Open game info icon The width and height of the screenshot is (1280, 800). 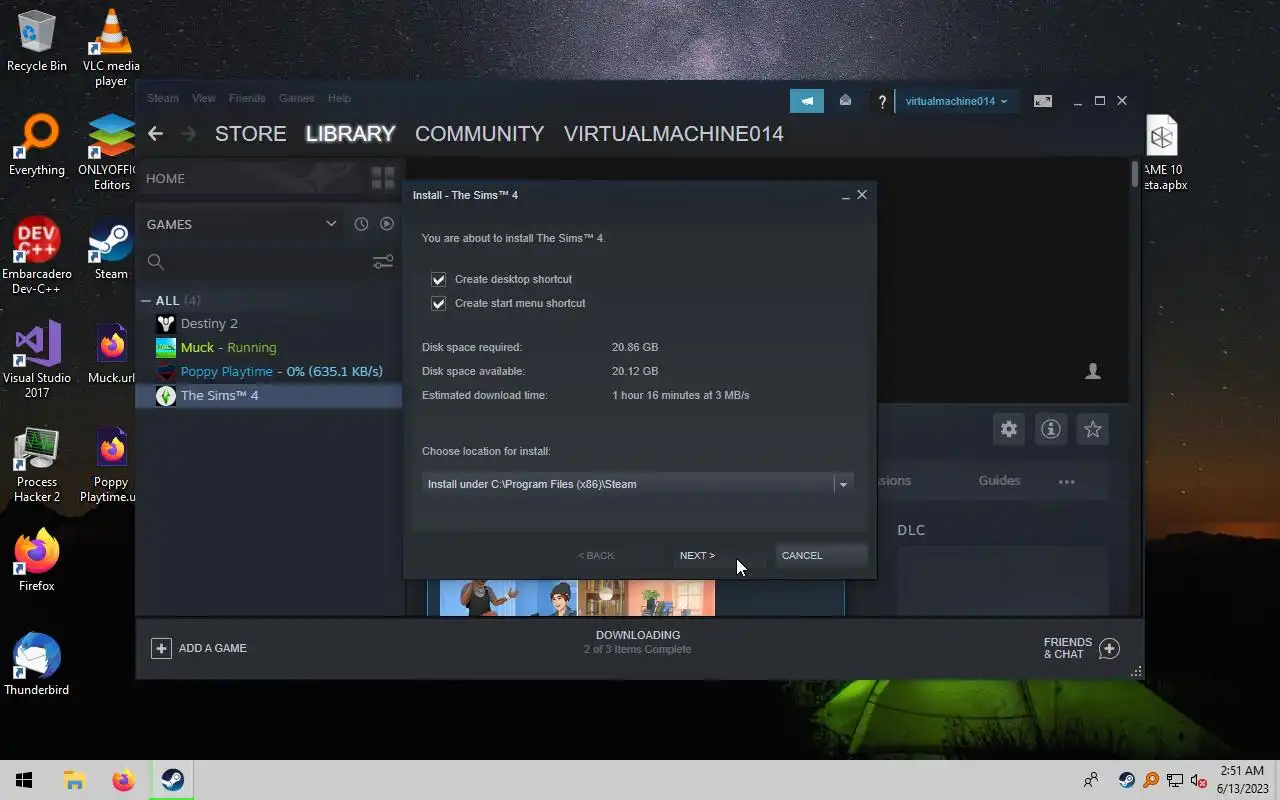tap(1051, 429)
